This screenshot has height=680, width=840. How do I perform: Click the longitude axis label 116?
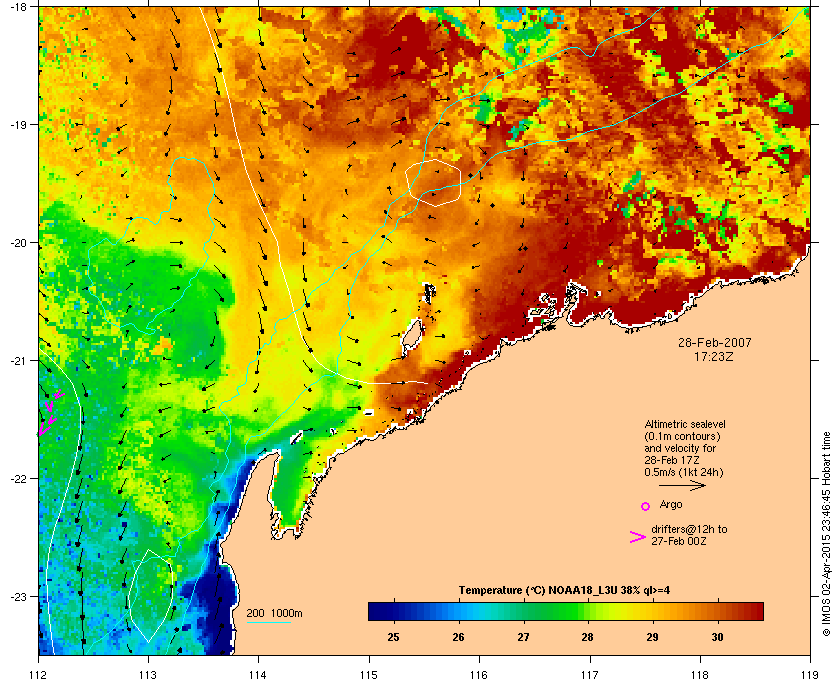(479, 674)
